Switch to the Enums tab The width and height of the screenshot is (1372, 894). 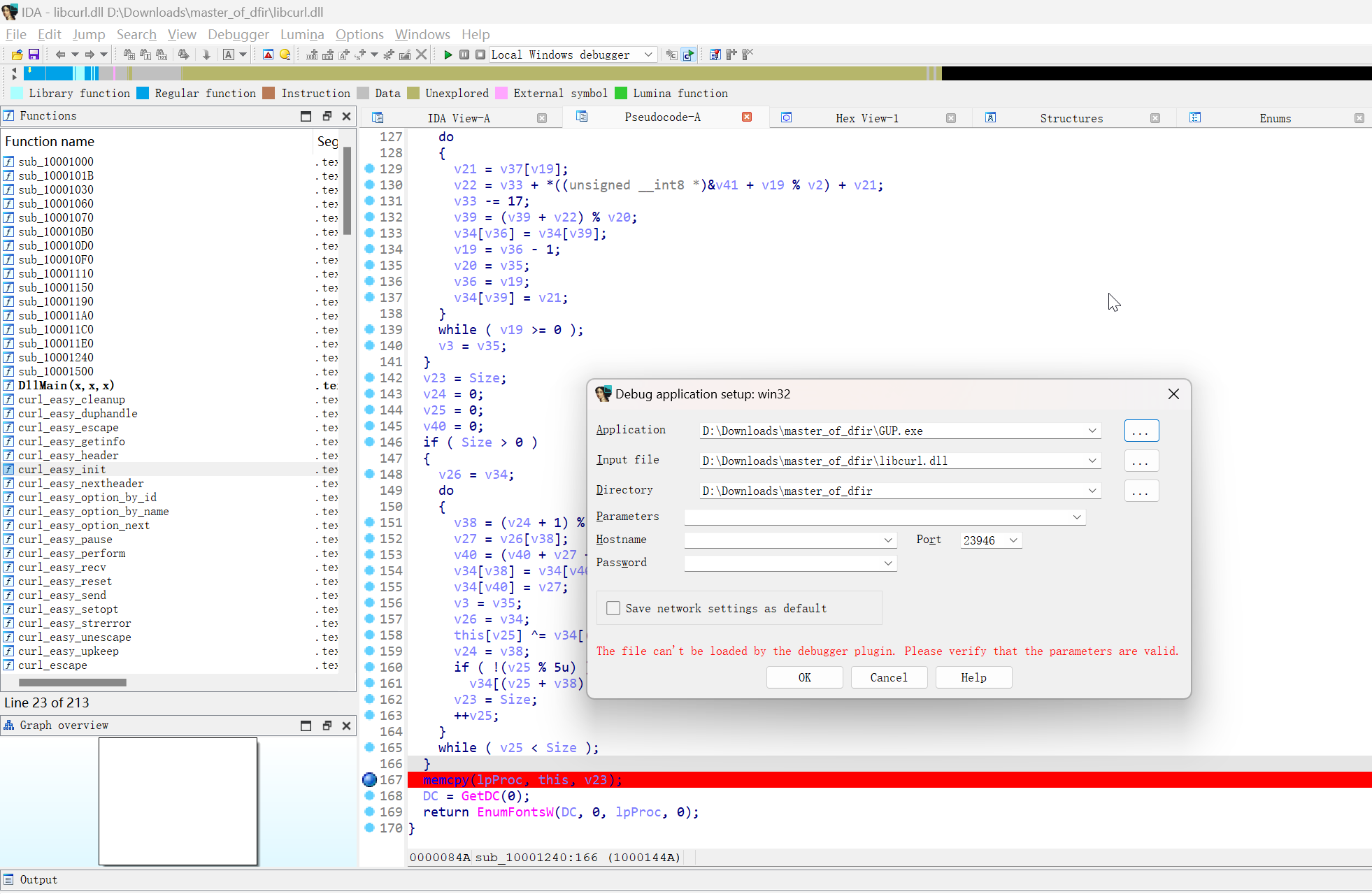pos(1275,118)
